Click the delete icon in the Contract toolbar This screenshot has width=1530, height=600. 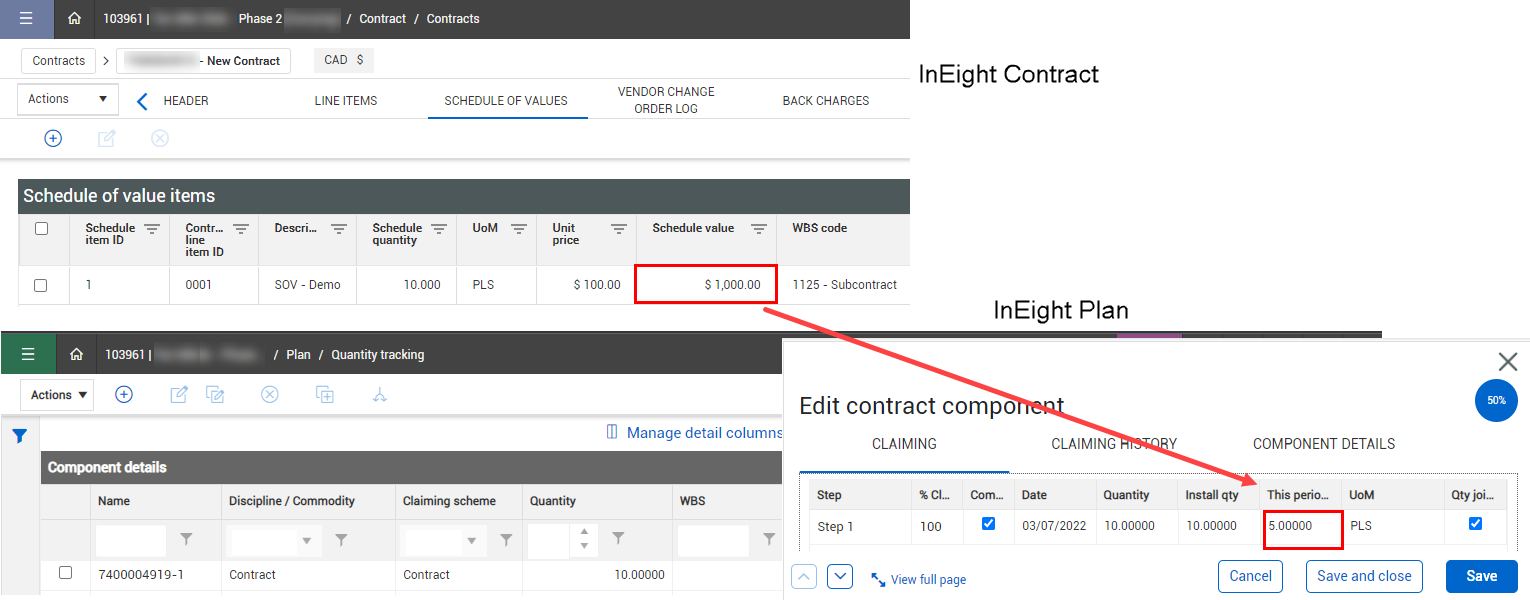tap(159, 139)
